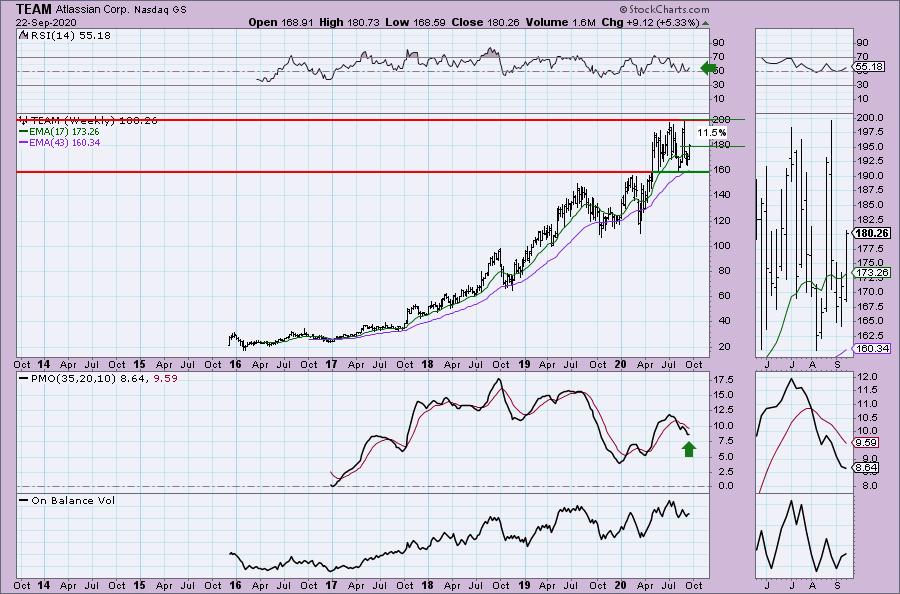Click the TEAM ticker symbol in header

click(34, 9)
